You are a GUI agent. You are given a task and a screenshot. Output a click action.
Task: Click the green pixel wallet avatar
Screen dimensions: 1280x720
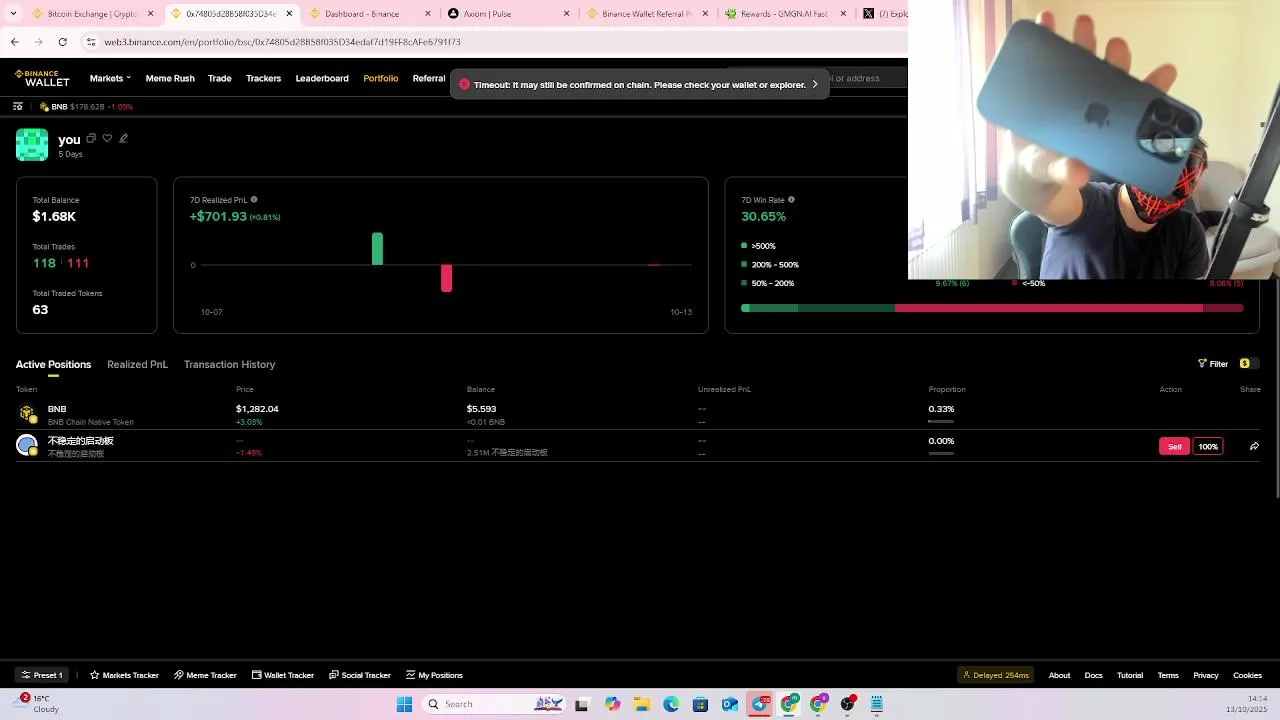tap(32, 145)
